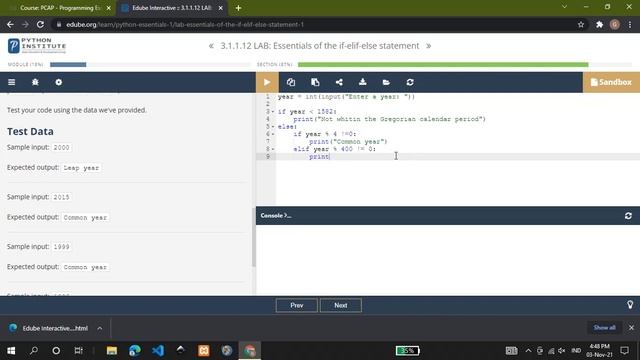Click sample input value 2000
This screenshot has height=360, width=640.
[61, 147]
